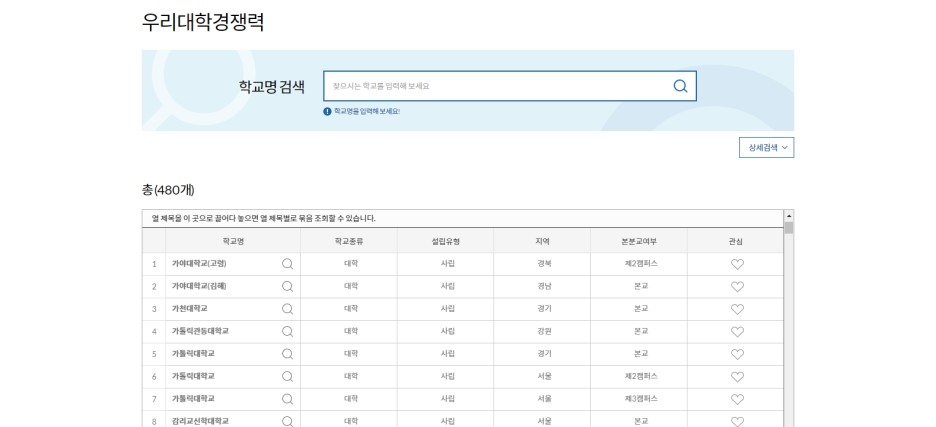Click the column grouping drop area bar

(x=463, y=219)
